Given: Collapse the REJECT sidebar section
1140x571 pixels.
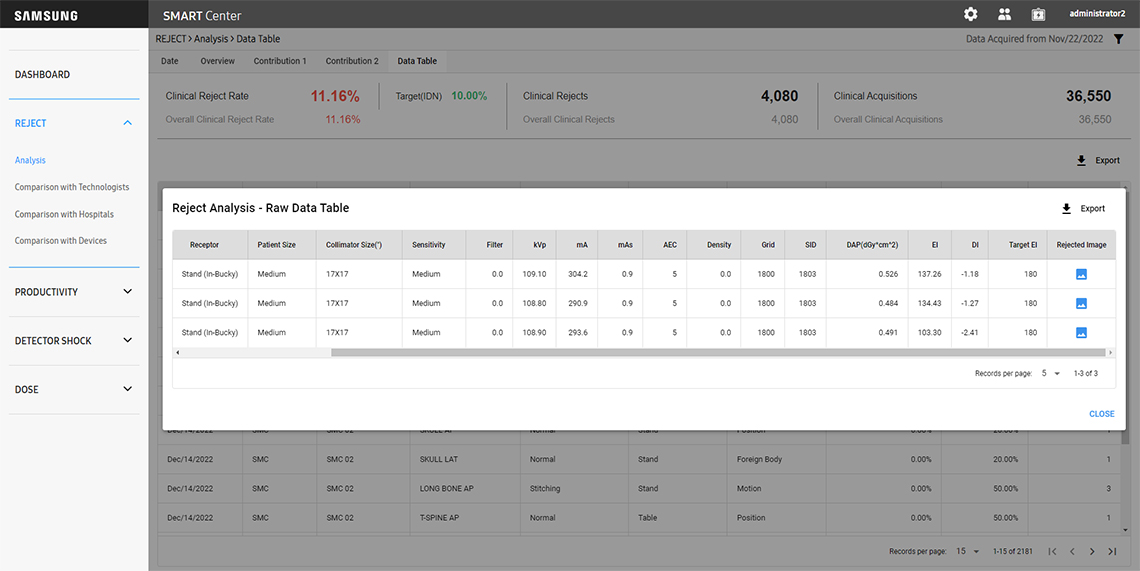Looking at the screenshot, I should coord(127,123).
